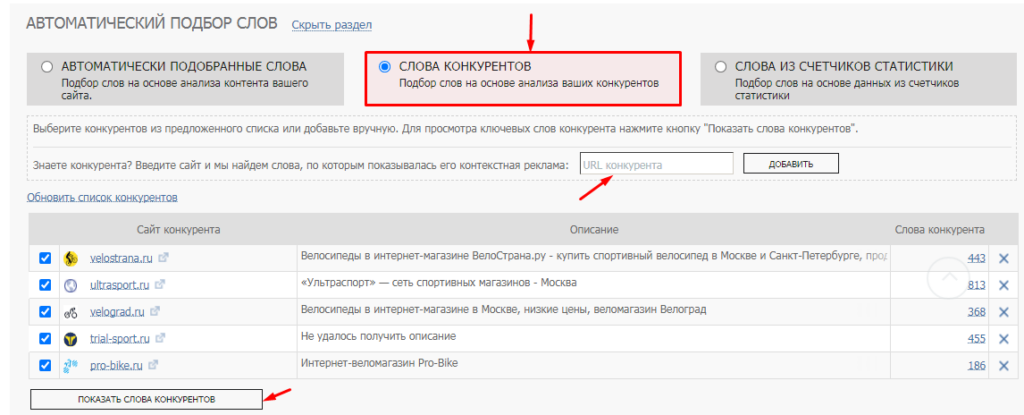The height and width of the screenshot is (415, 1024).
Task: Click the «Ультраспорт» store description text
Action: (x=439, y=282)
